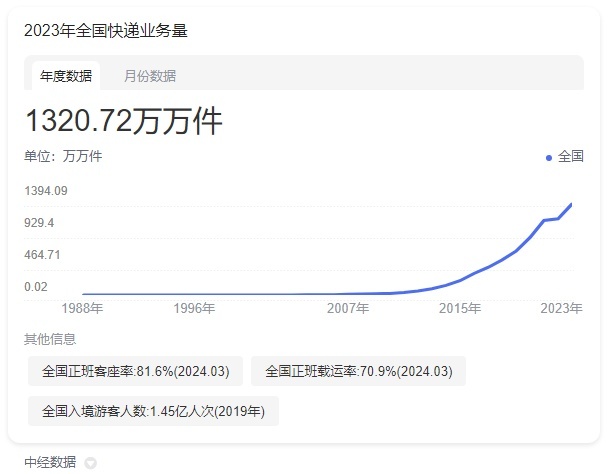Click the 2023年全国快递业务量 title

point(106,30)
